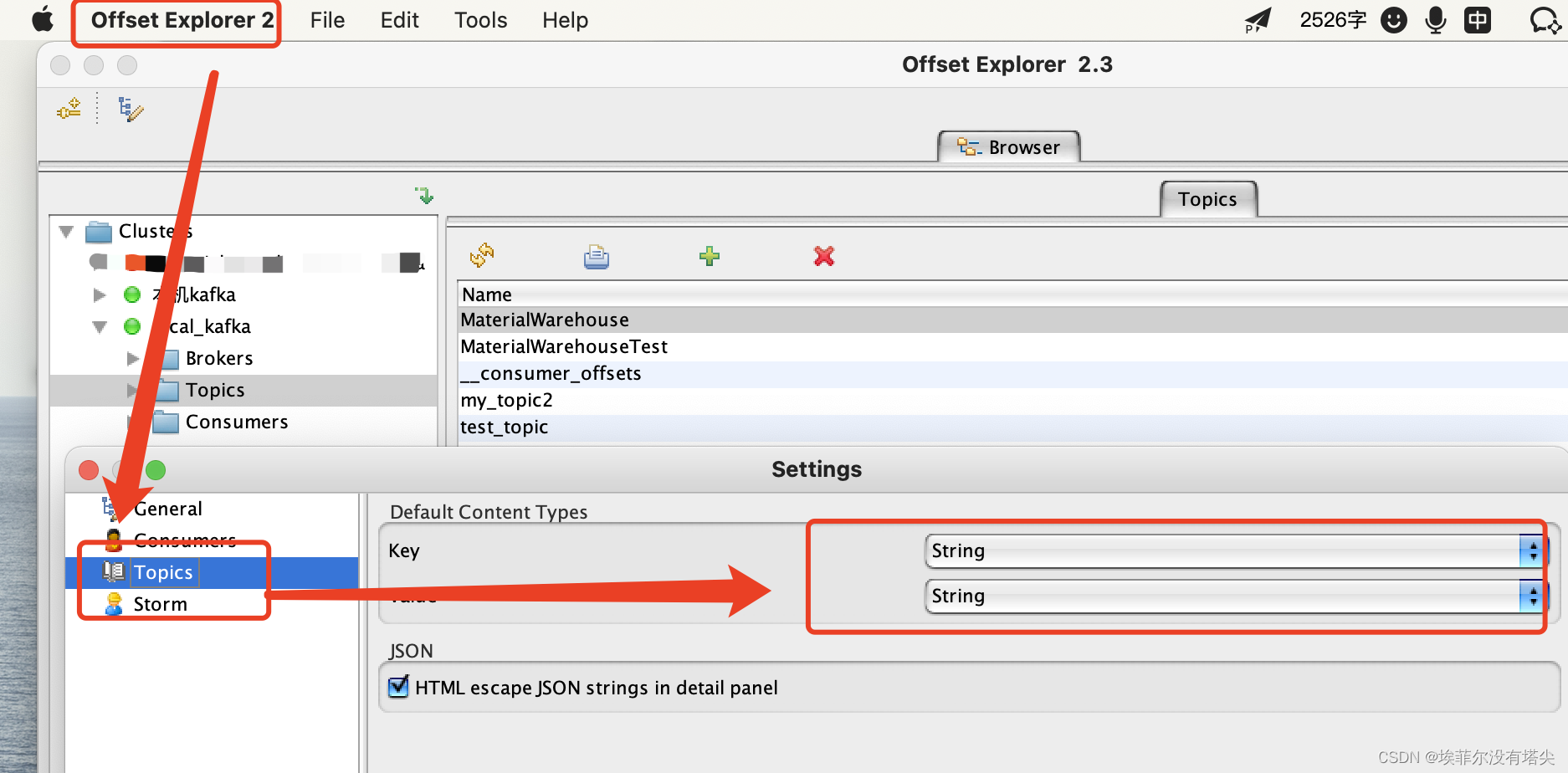Click the Clusters folder icon
1568x773 pixels.
point(99,231)
